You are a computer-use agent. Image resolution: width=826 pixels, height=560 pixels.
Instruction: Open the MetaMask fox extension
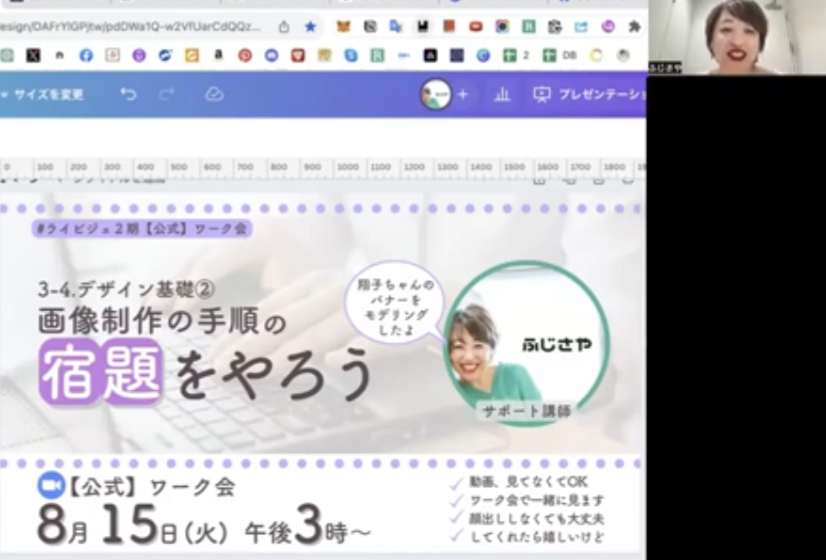(x=343, y=27)
